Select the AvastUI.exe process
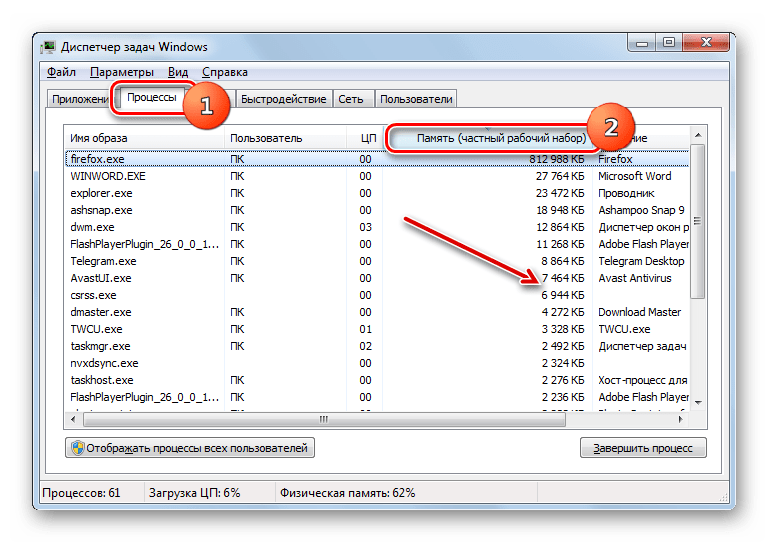The width and height of the screenshot is (769, 543). [x=101, y=278]
